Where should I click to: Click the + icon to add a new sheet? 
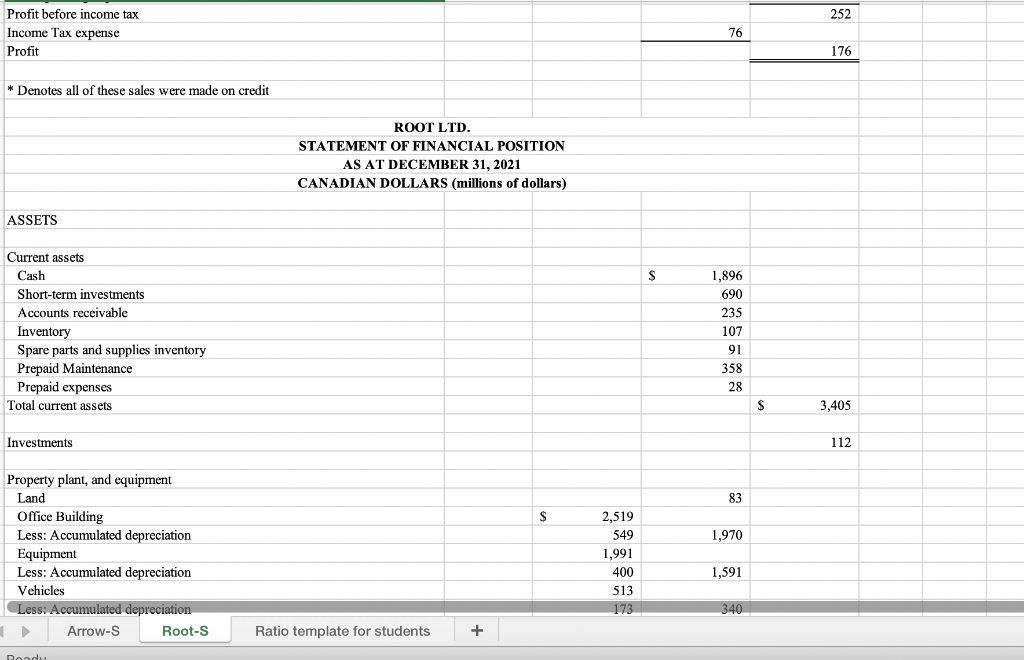[476, 631]
